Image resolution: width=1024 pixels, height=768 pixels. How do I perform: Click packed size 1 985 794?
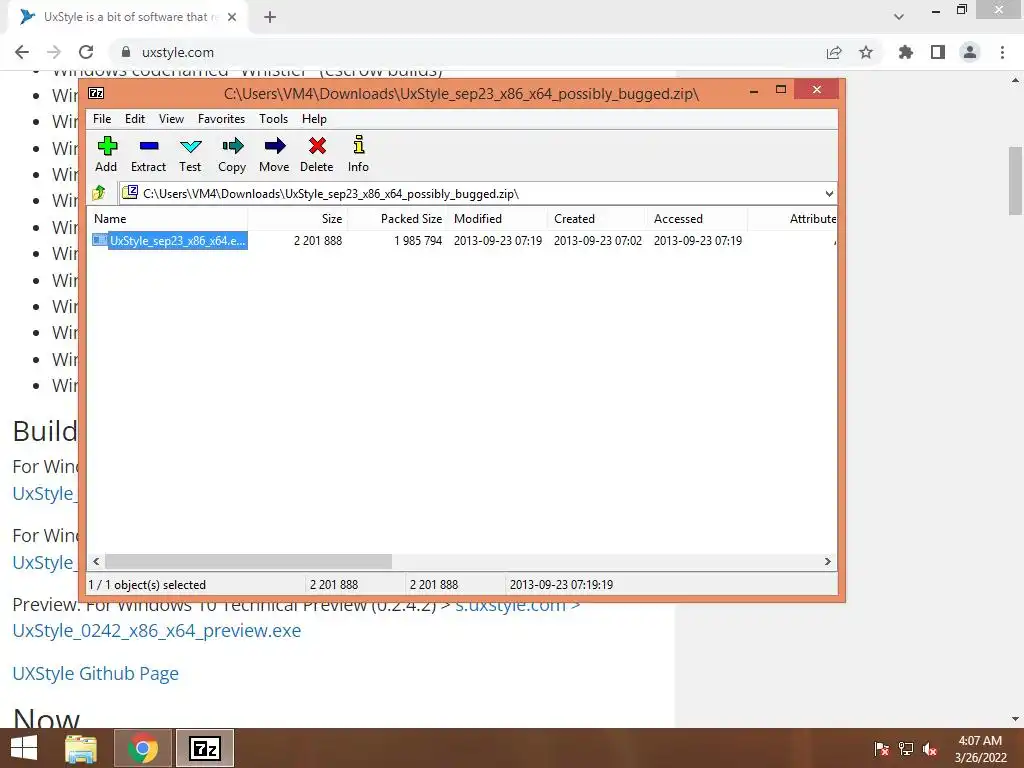pyautogui.click(x=418, y=240)
